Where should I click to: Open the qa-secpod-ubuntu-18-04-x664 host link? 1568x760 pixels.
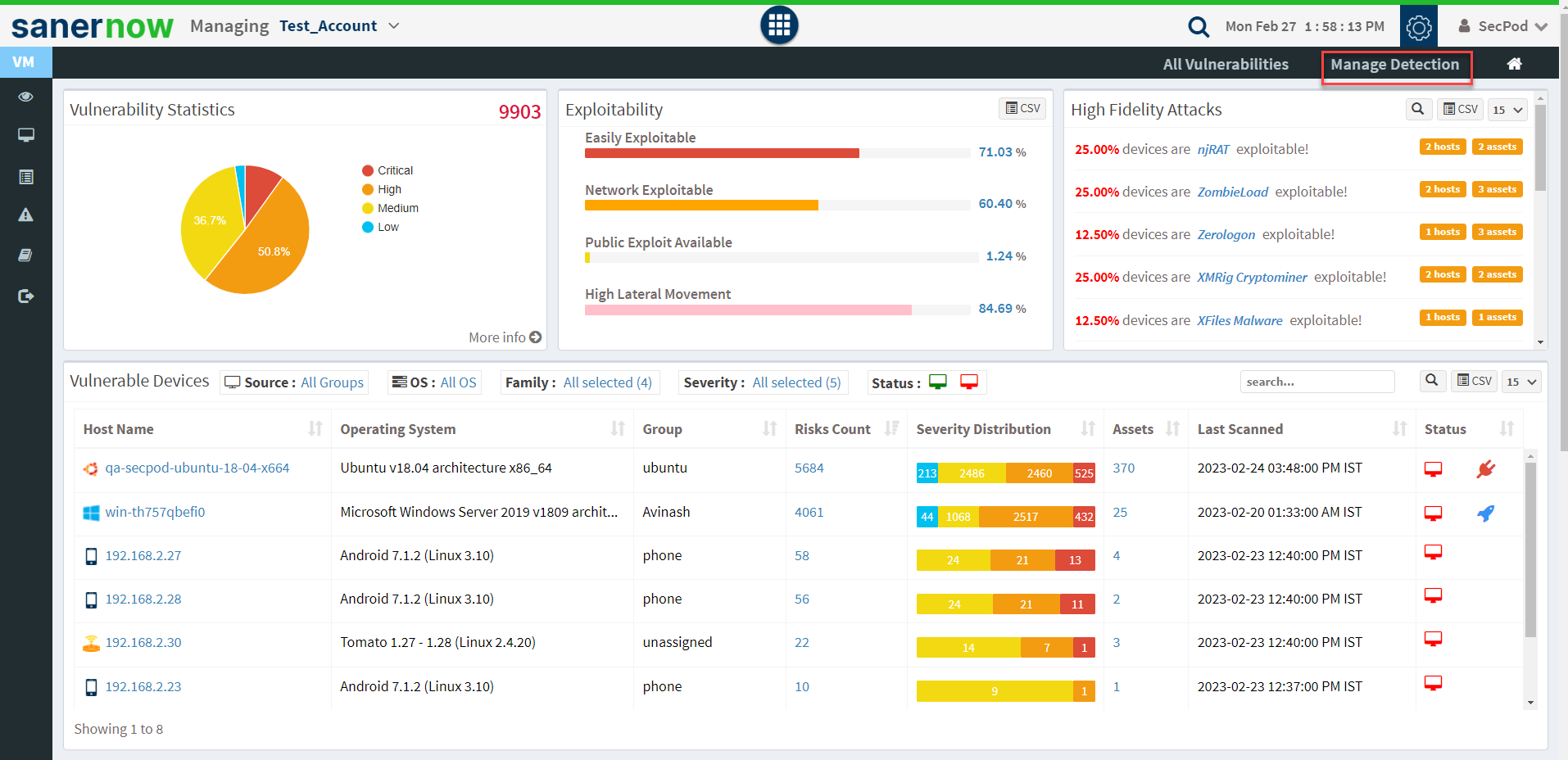tap(197, 468)
